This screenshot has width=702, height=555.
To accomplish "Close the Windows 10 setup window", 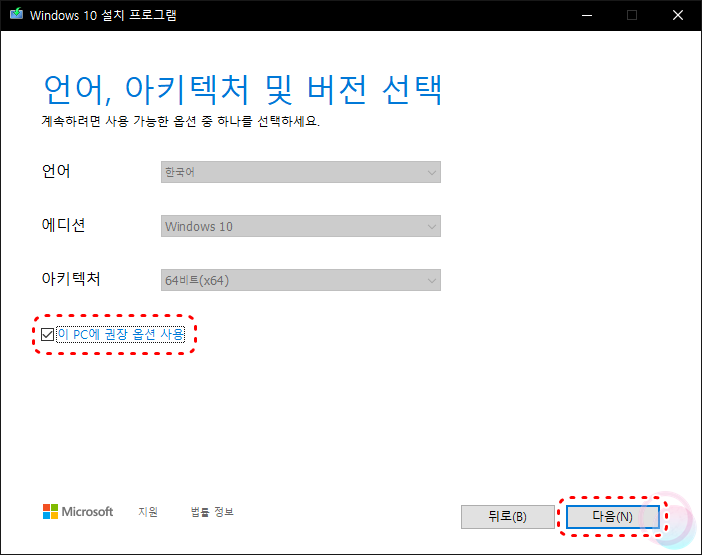I will [x=678, y=15].
